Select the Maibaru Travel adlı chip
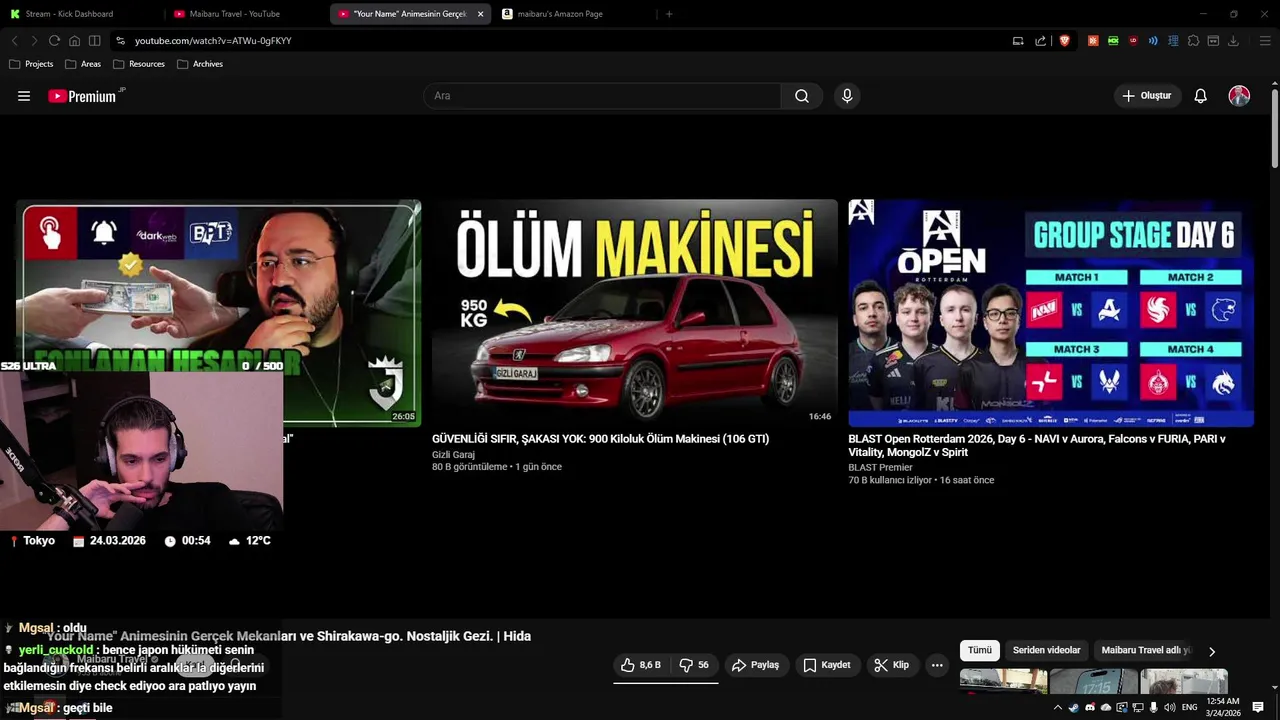The height and width of the screenshot is (720, 1280). pyautogui.click(x=1146, y=650)
